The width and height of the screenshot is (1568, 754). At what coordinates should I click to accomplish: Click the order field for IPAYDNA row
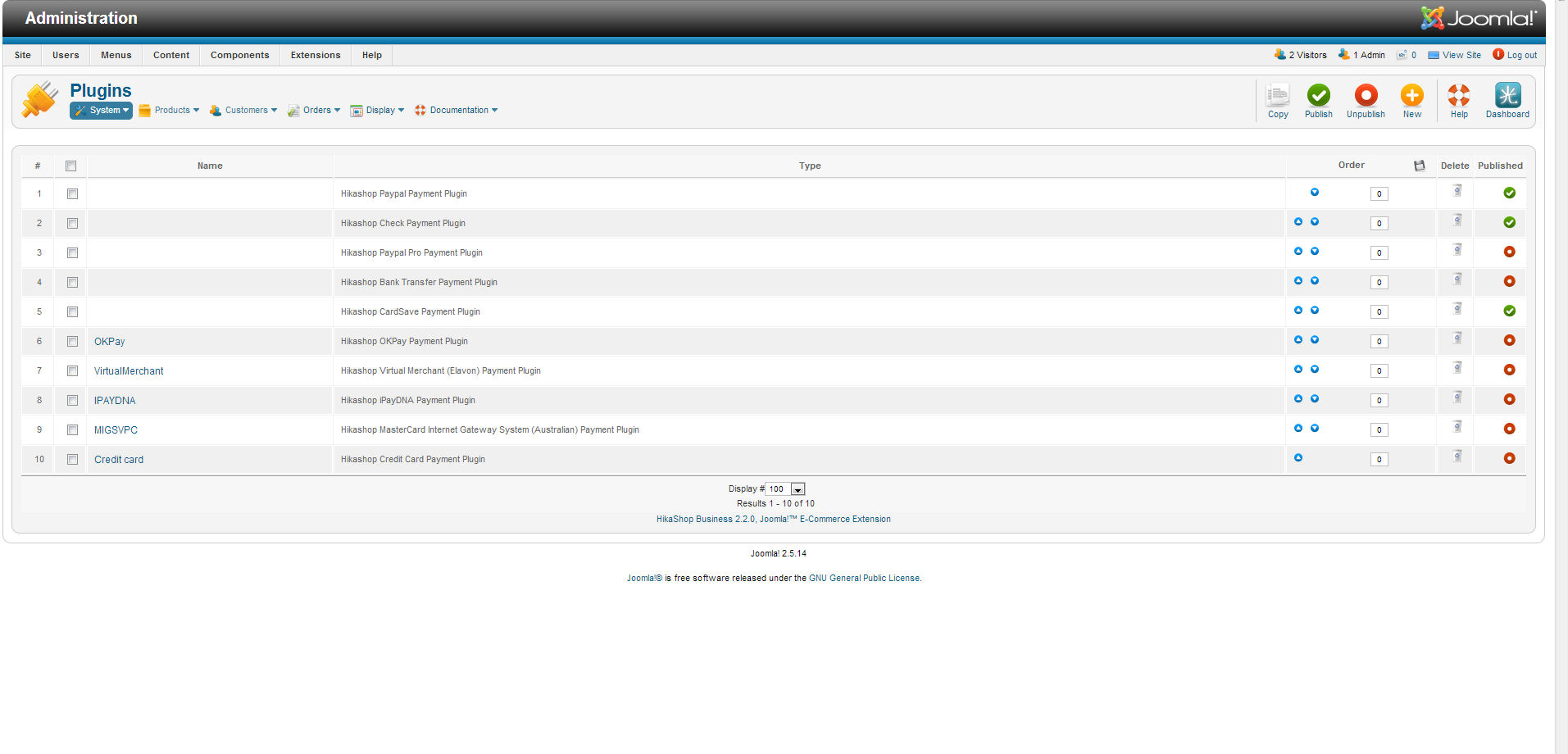click(x=1379, y=401)
